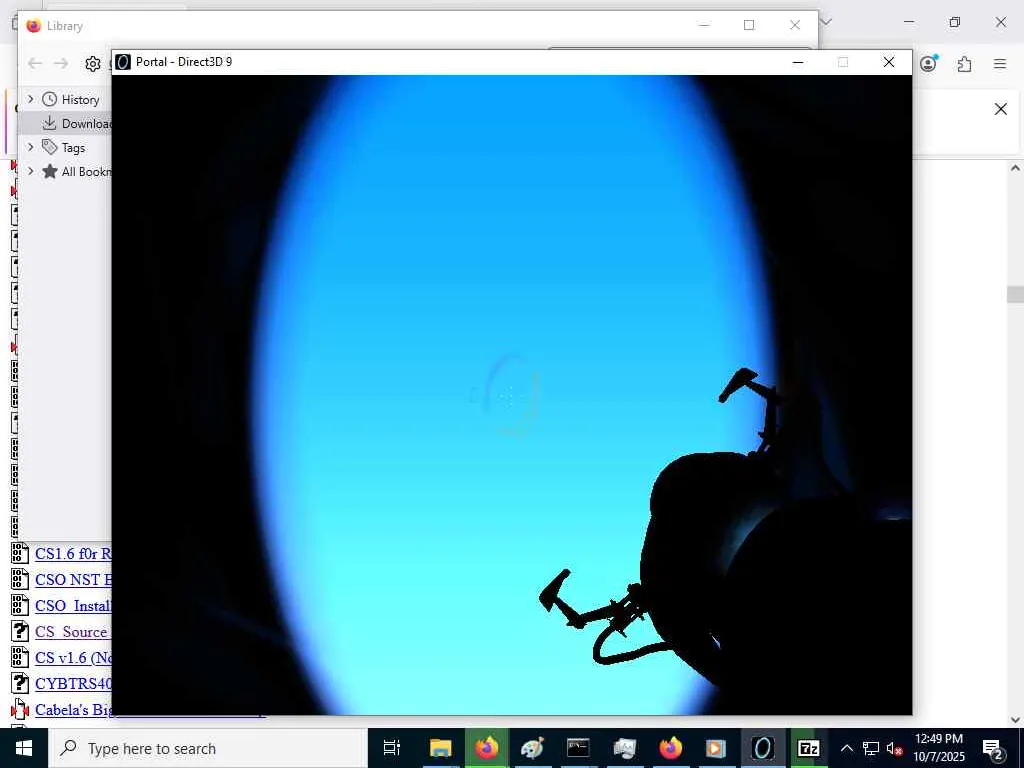Click the file icon beside CS1.6 f0r
The width and height of the screenshot is (1024, 768).
click(20, 553)
